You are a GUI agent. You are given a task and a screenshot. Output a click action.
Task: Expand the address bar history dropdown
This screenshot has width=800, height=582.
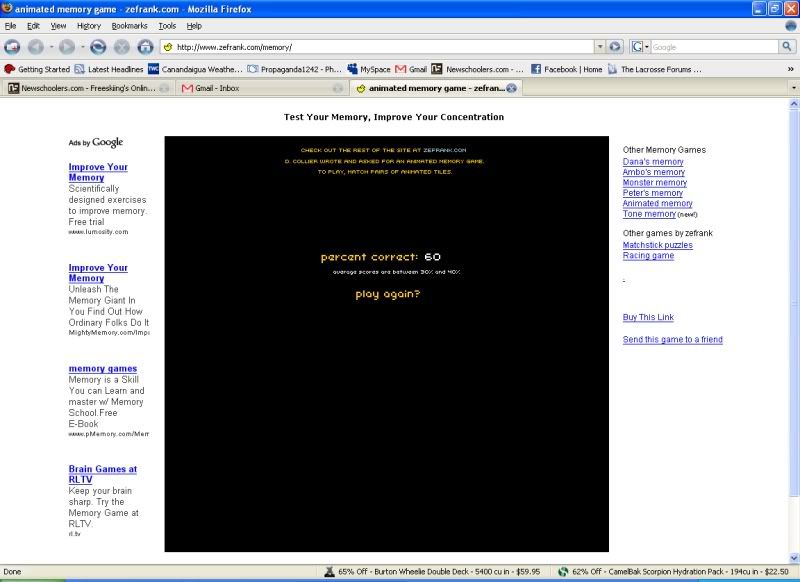[x=600, y=47]
